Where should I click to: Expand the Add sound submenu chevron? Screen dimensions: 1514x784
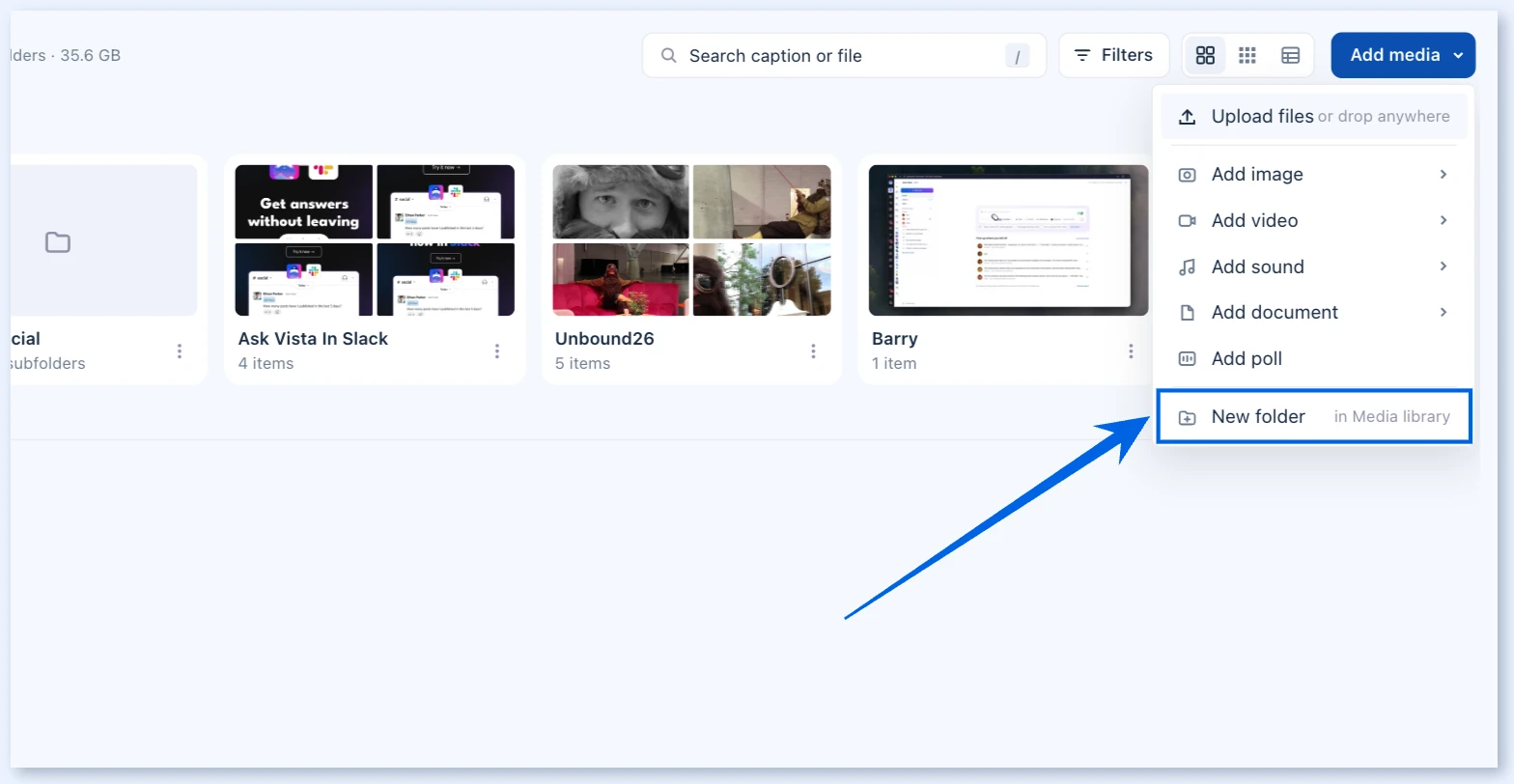[x=1444, y=266]
